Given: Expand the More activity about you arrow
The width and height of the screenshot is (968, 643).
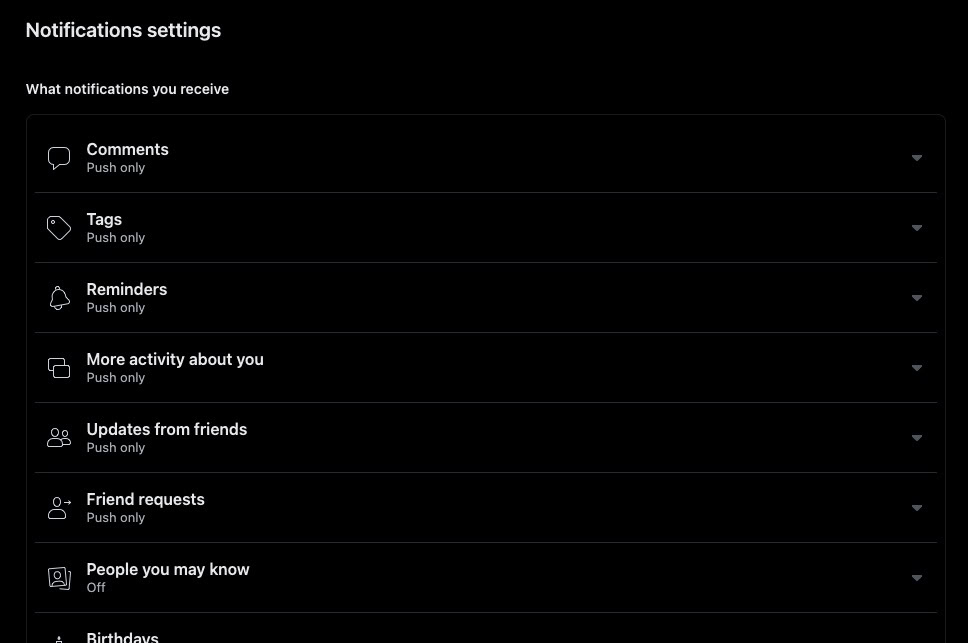Looking at the screenshot, I should (x=916, y=368).
